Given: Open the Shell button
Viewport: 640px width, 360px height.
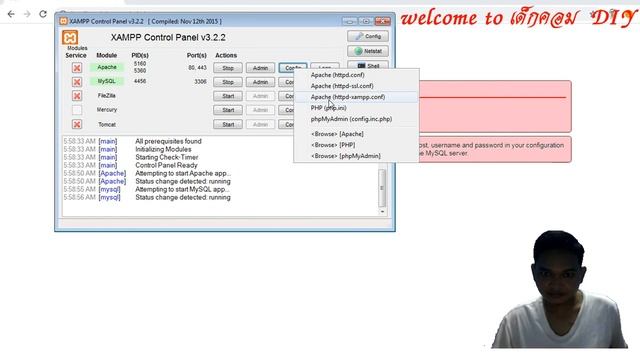Looking at the screenshot, I should point(368,65).
